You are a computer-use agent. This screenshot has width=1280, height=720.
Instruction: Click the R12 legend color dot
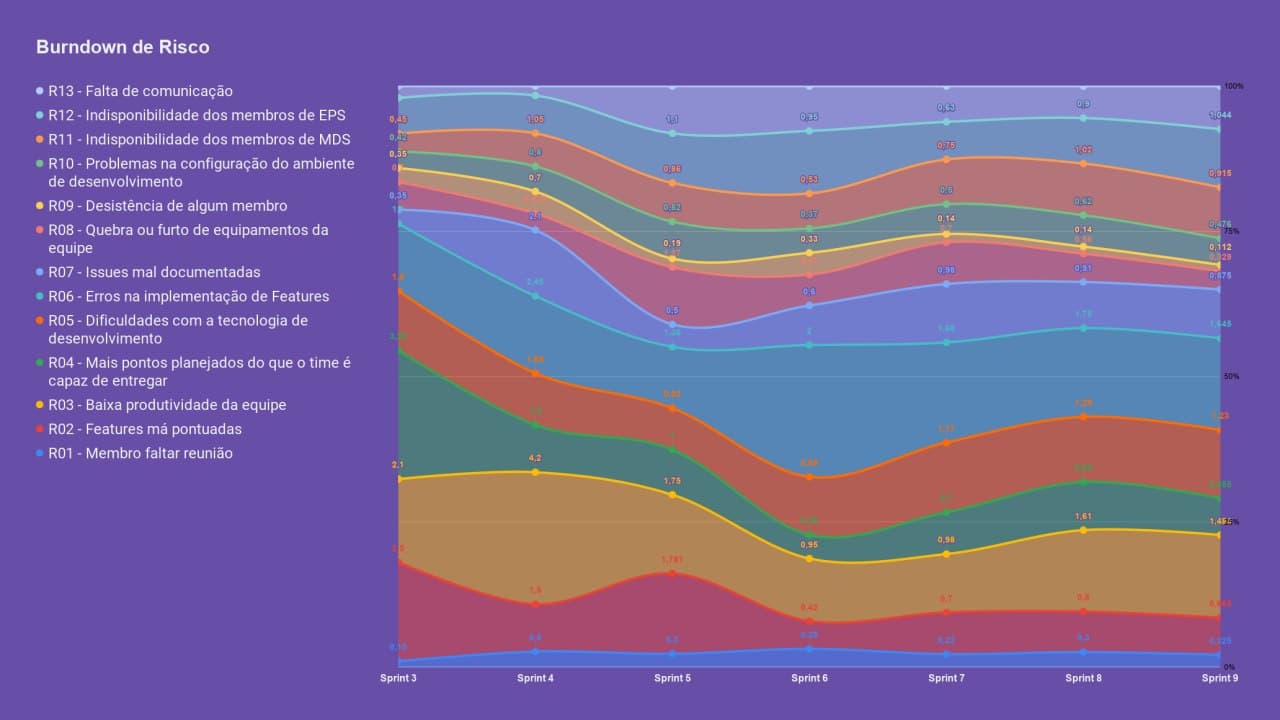(40, 115)
